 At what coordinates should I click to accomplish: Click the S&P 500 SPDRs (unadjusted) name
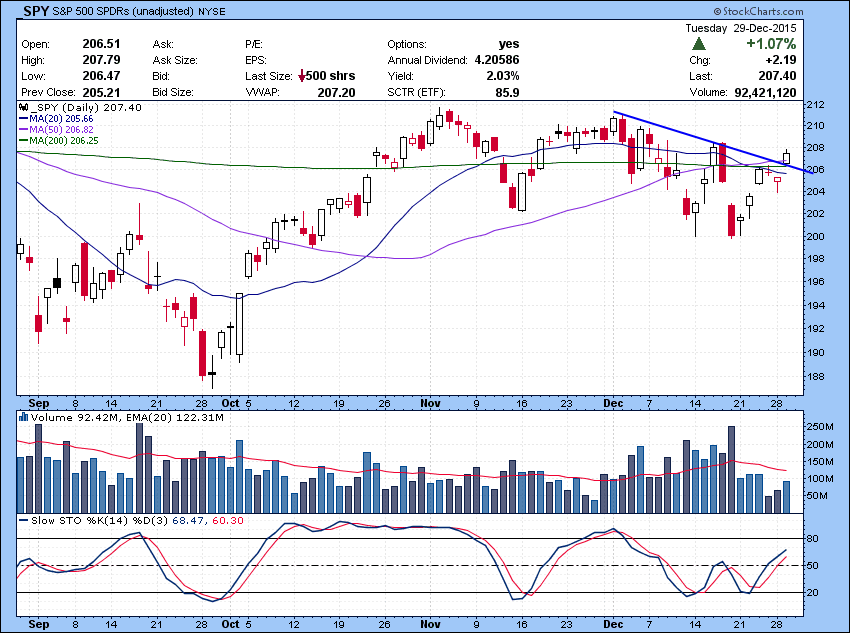point(123,11)
